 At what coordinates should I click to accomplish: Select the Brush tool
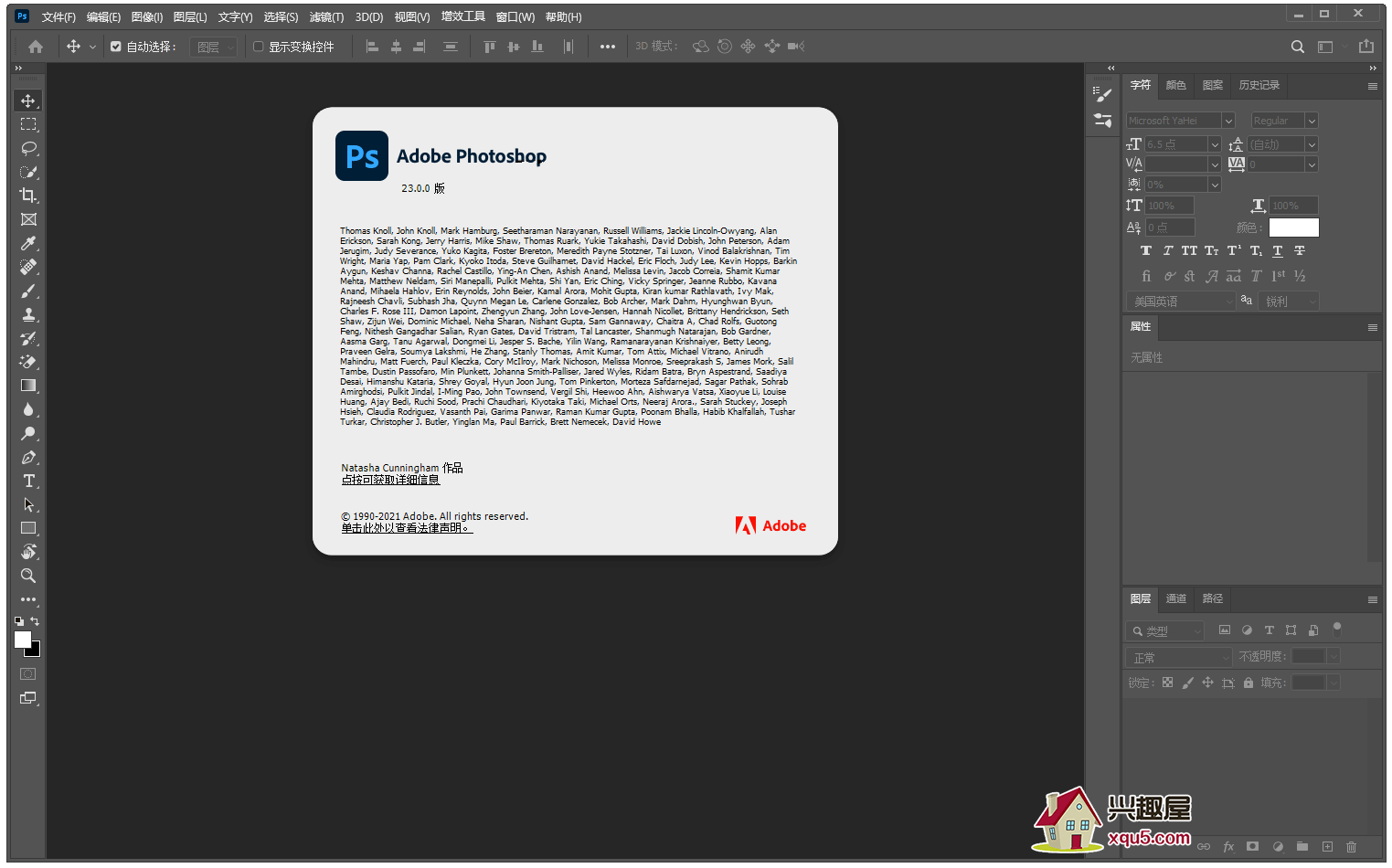point(28,291)
